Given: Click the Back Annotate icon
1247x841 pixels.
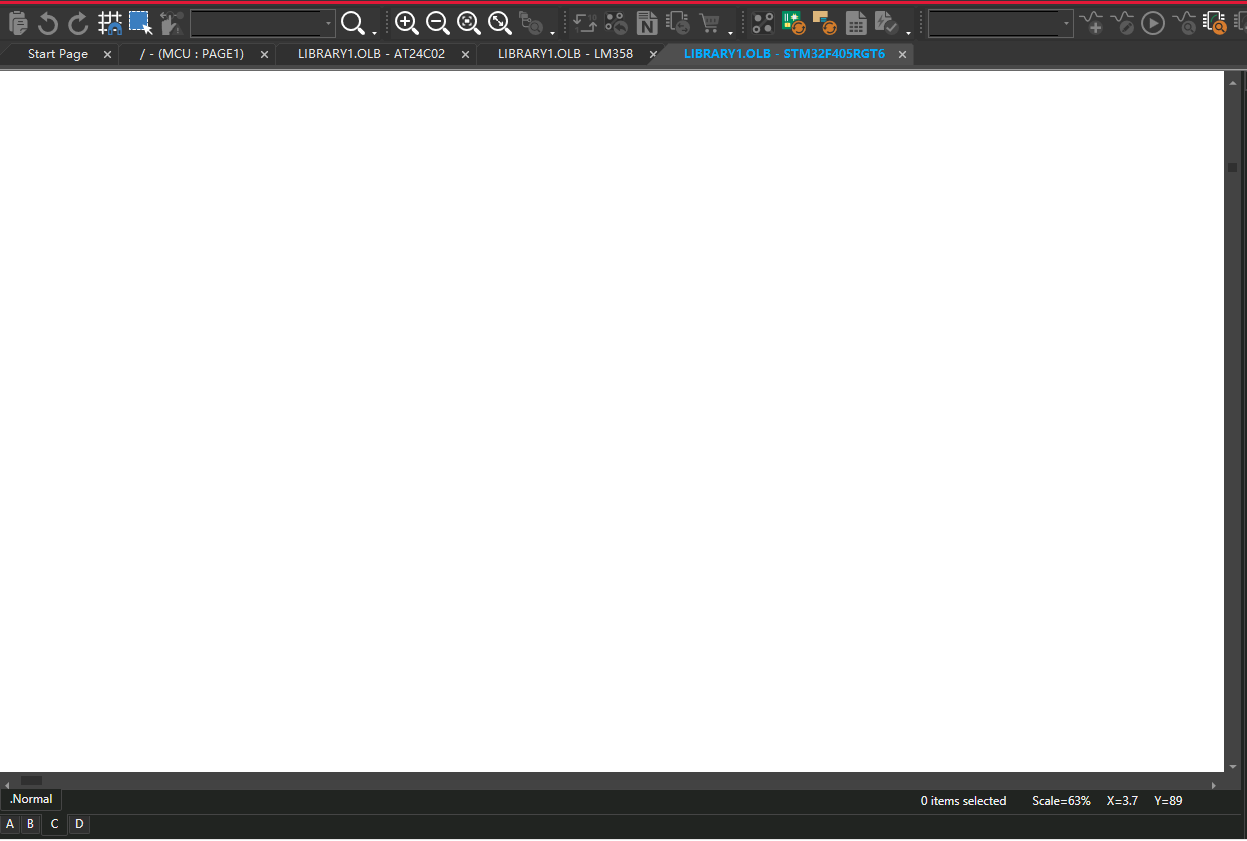Looking at the screenshot, I should coord(616,23).
